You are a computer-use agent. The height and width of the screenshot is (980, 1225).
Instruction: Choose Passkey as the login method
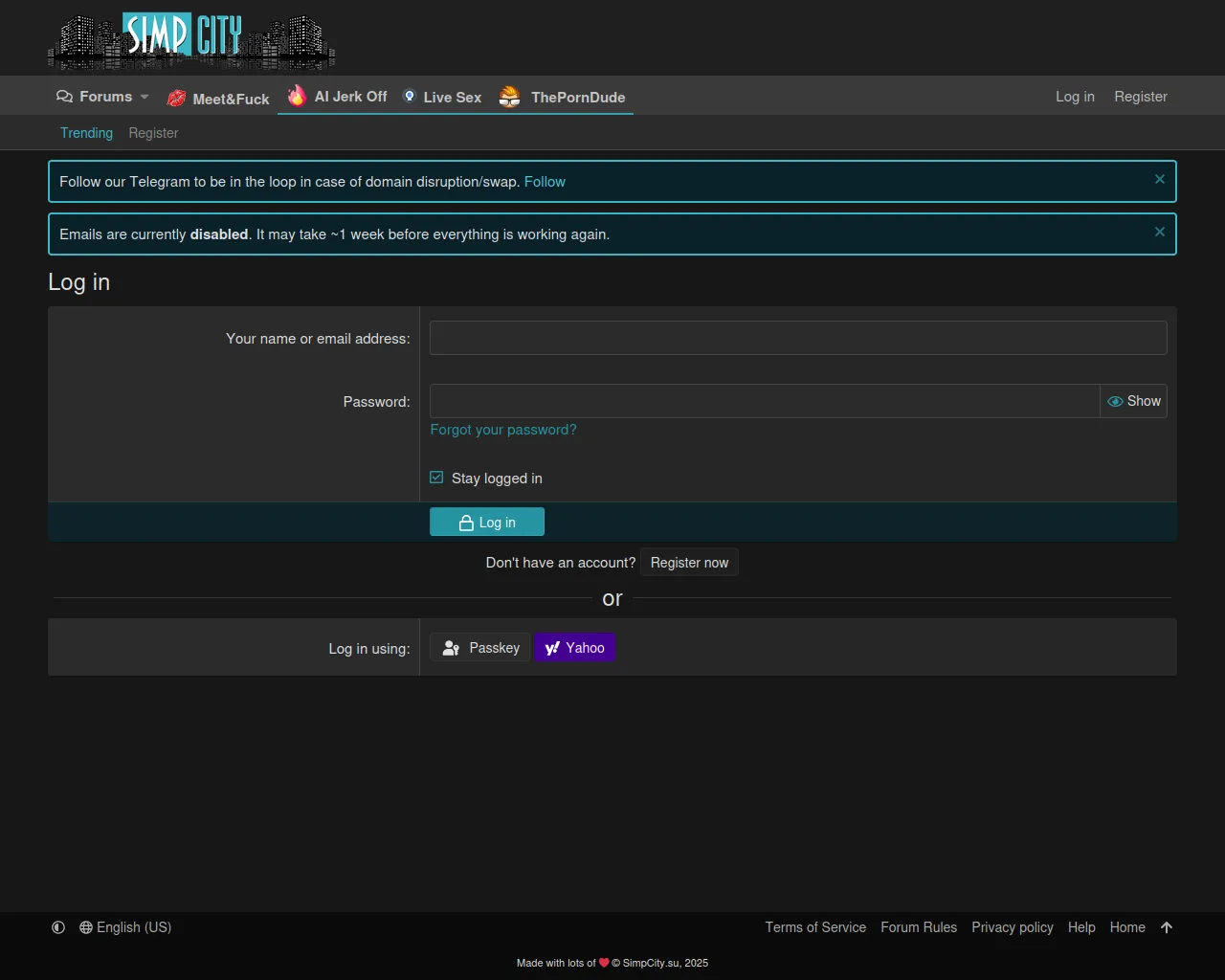[x=480, y=648]
